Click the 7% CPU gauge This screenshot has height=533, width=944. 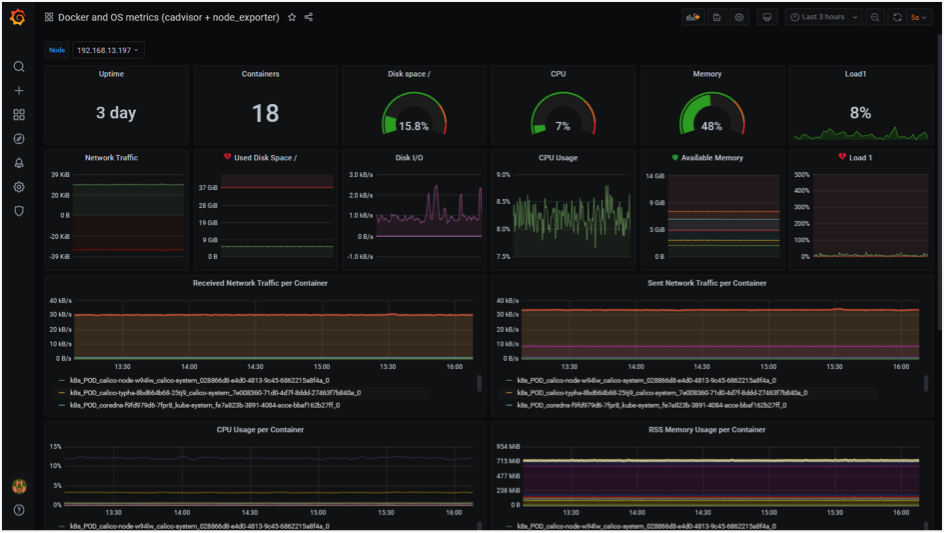coord(563,113)
